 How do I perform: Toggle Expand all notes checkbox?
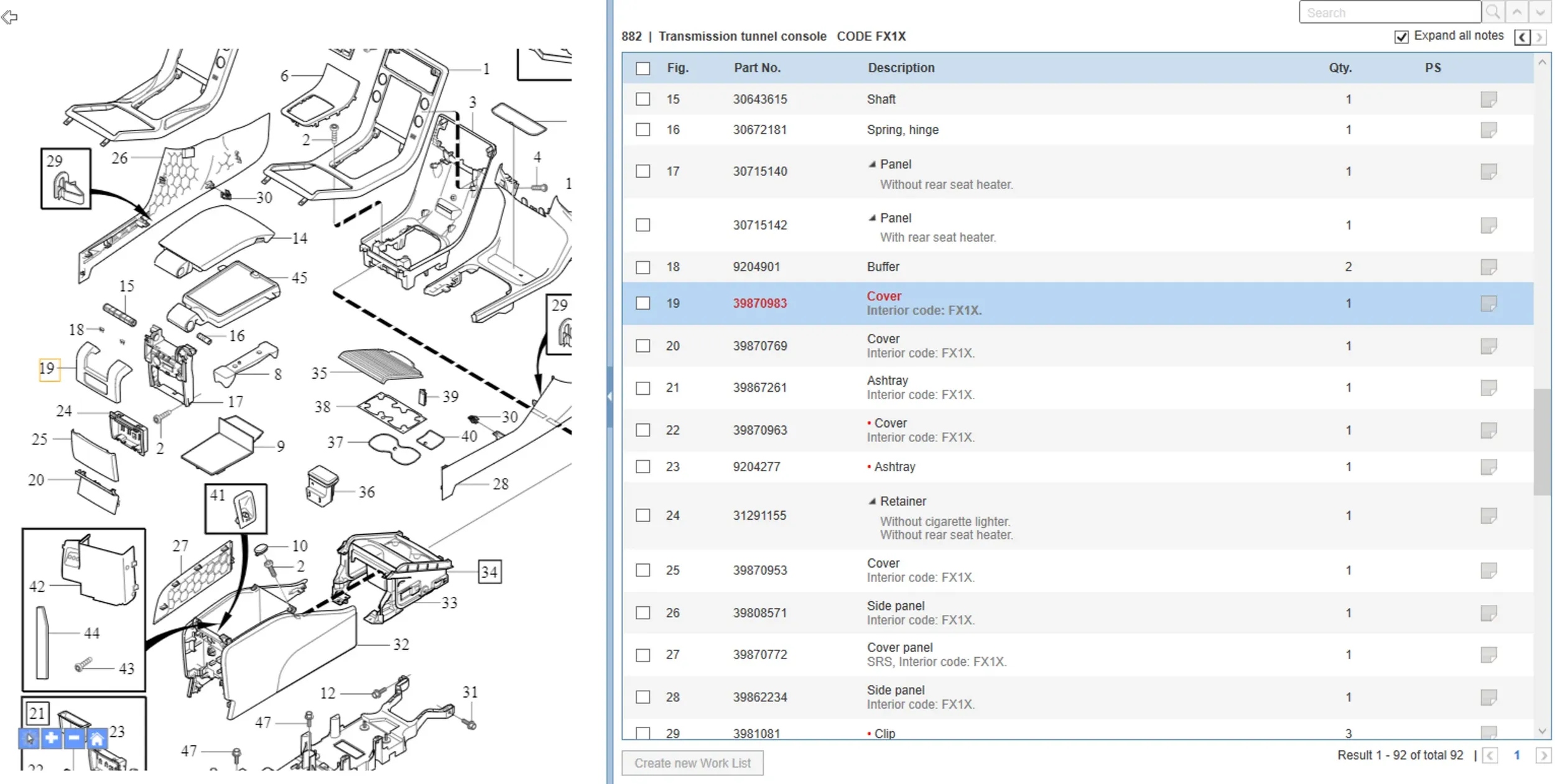tap(1401, 37)
